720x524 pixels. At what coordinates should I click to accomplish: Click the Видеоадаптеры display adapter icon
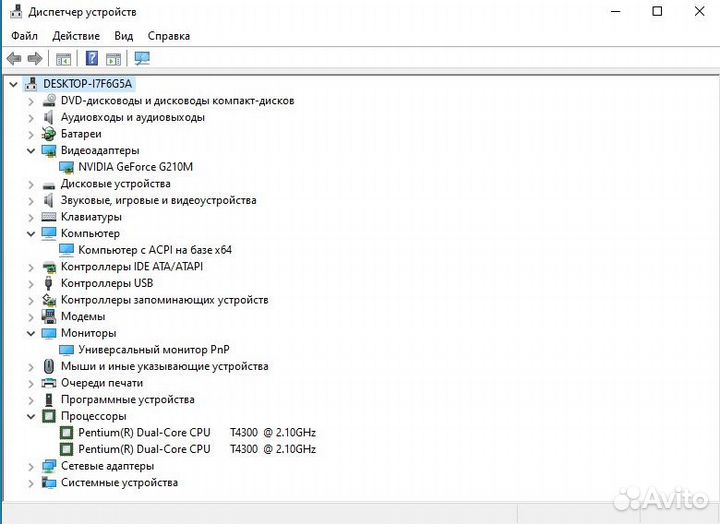pyautogui.click(x=49, y=151)
